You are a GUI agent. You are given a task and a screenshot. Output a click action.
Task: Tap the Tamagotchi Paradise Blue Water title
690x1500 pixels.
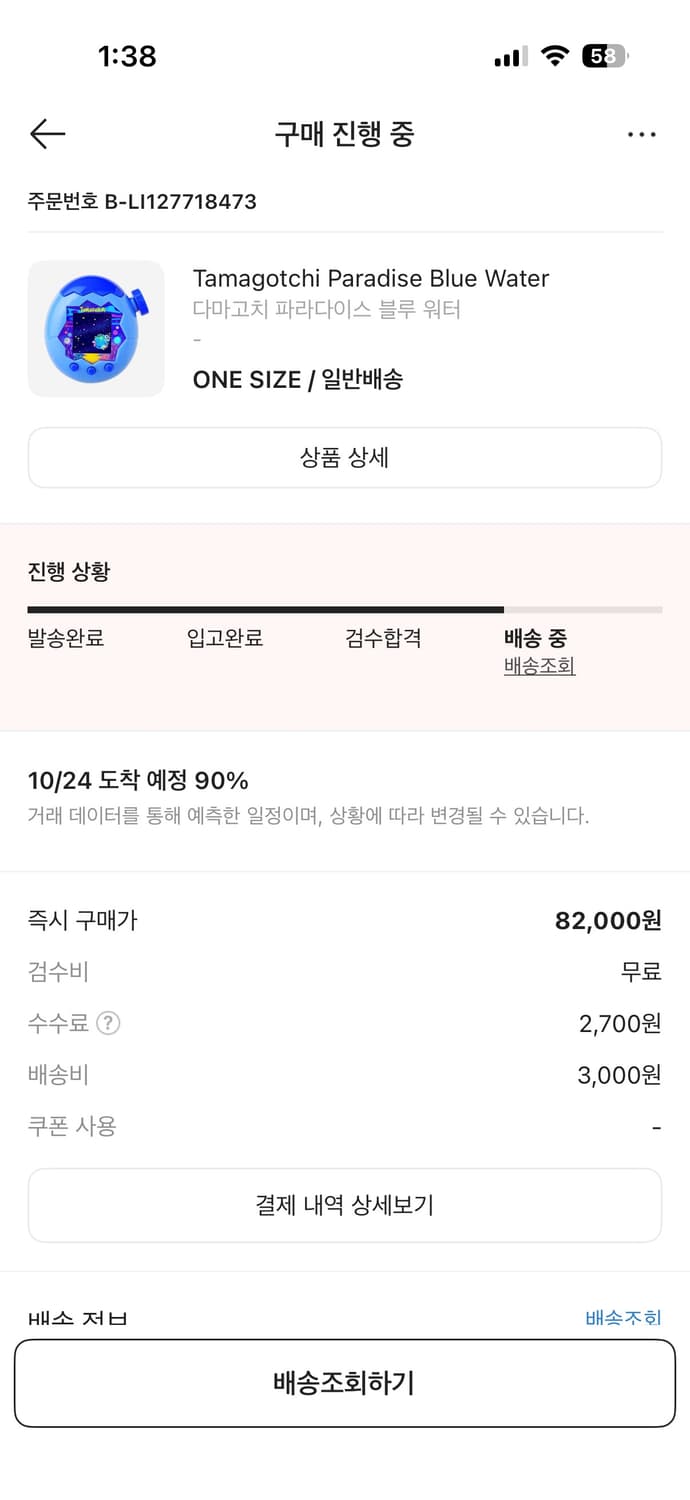click(371, 278)
